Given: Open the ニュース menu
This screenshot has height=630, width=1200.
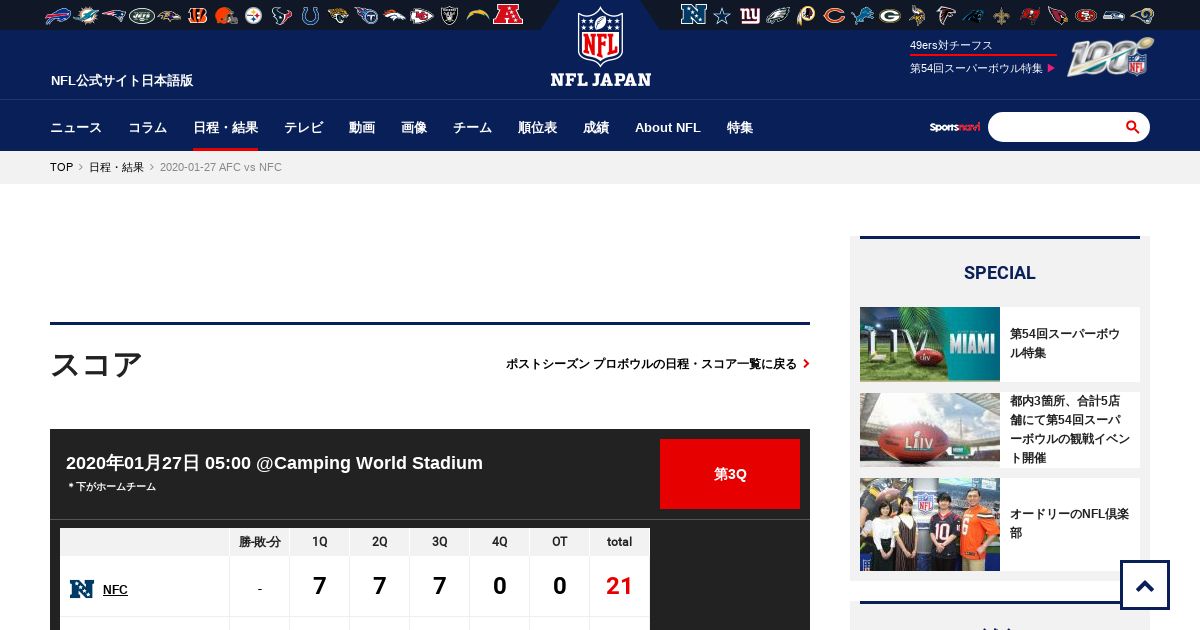Looking at the screenshot, I should (76, 127).
